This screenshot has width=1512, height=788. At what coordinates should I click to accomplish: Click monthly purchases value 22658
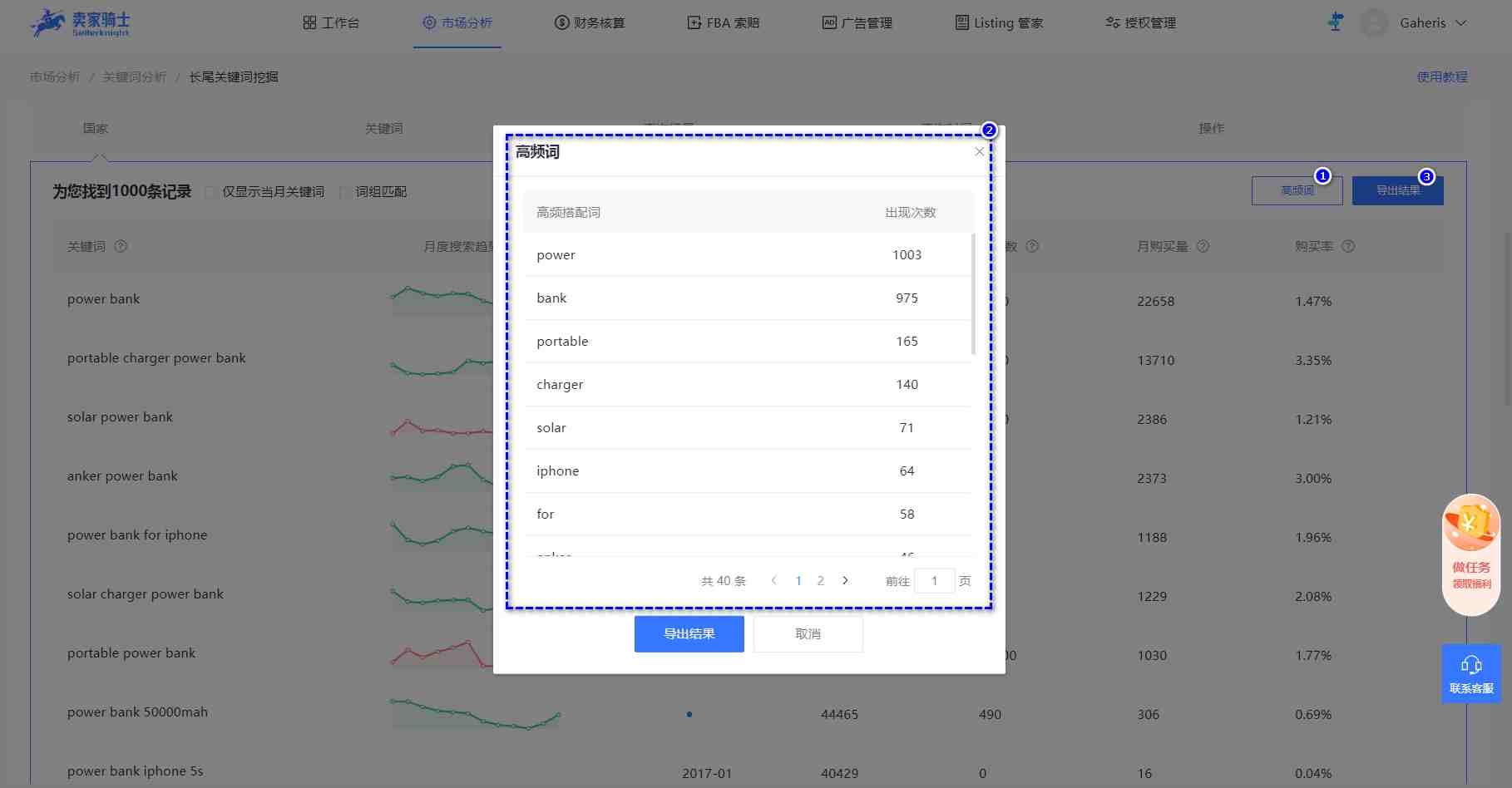coord(1155,301)
